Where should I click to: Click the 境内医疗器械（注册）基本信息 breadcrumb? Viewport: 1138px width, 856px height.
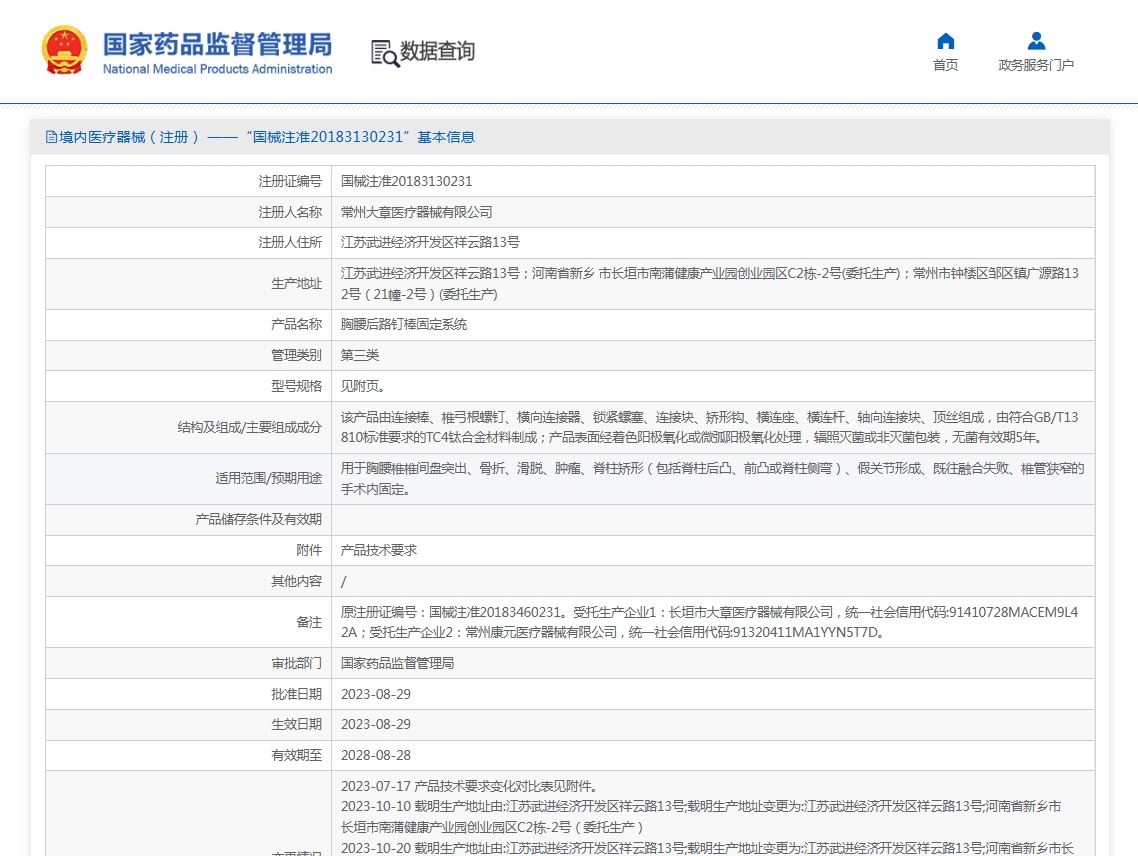(260, 137)
